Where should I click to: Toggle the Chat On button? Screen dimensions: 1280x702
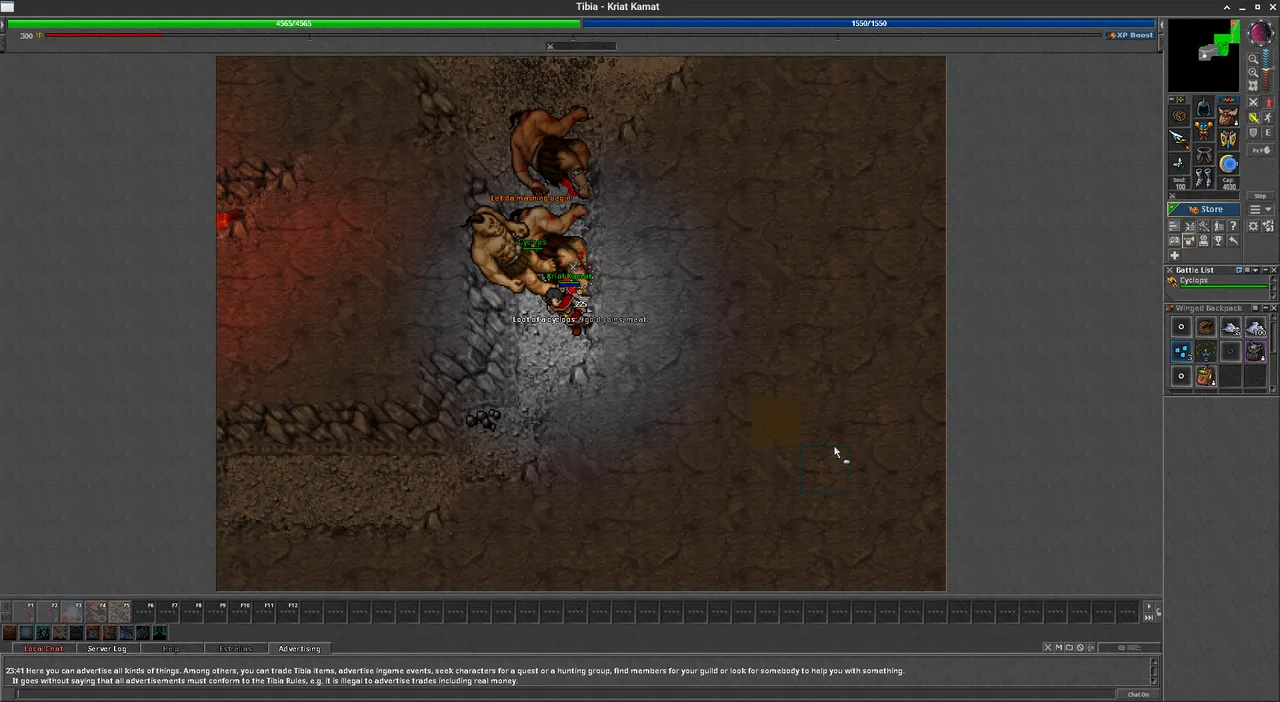click(1138, 694)
